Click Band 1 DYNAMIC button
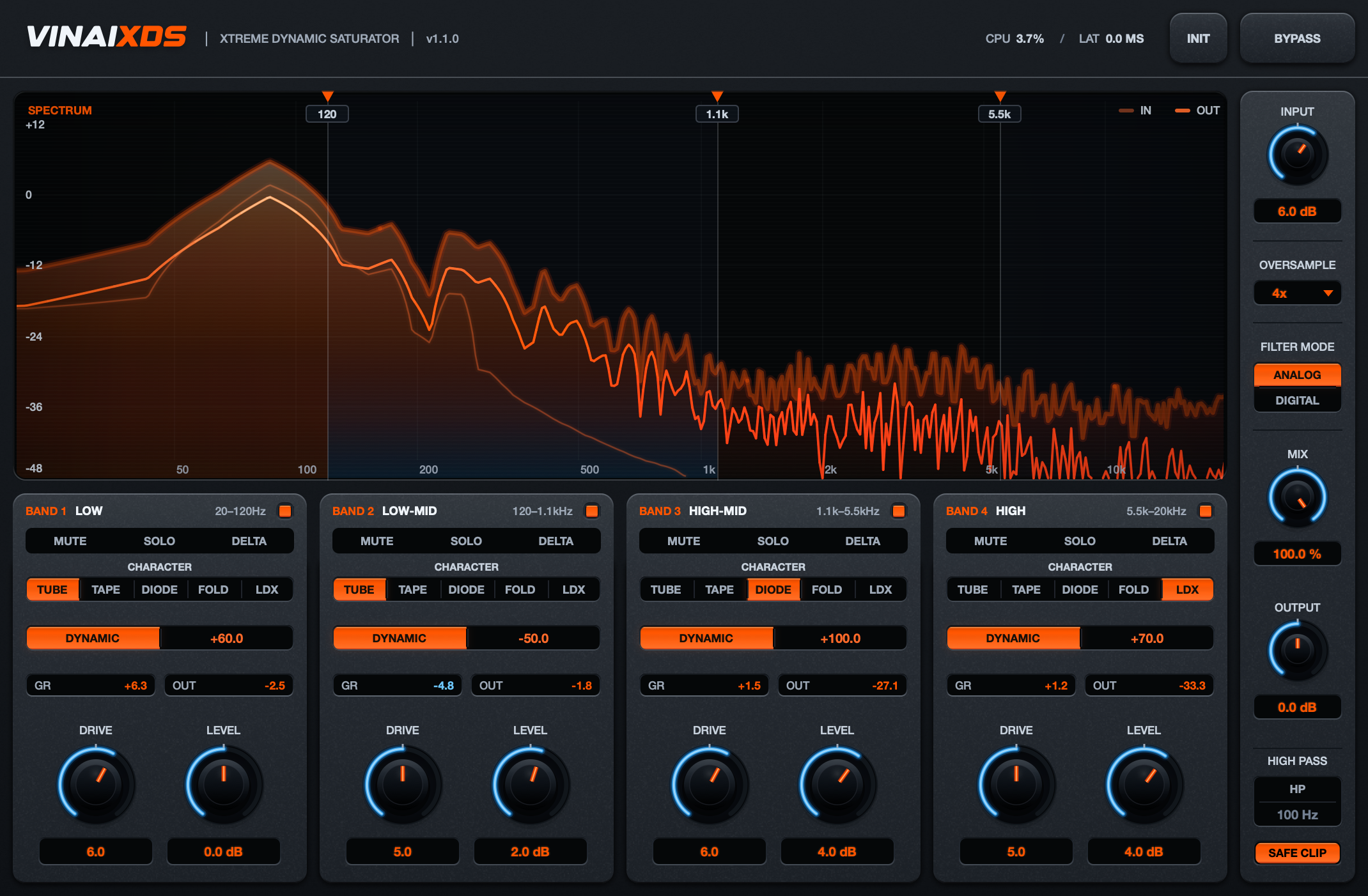 [93, 638]
